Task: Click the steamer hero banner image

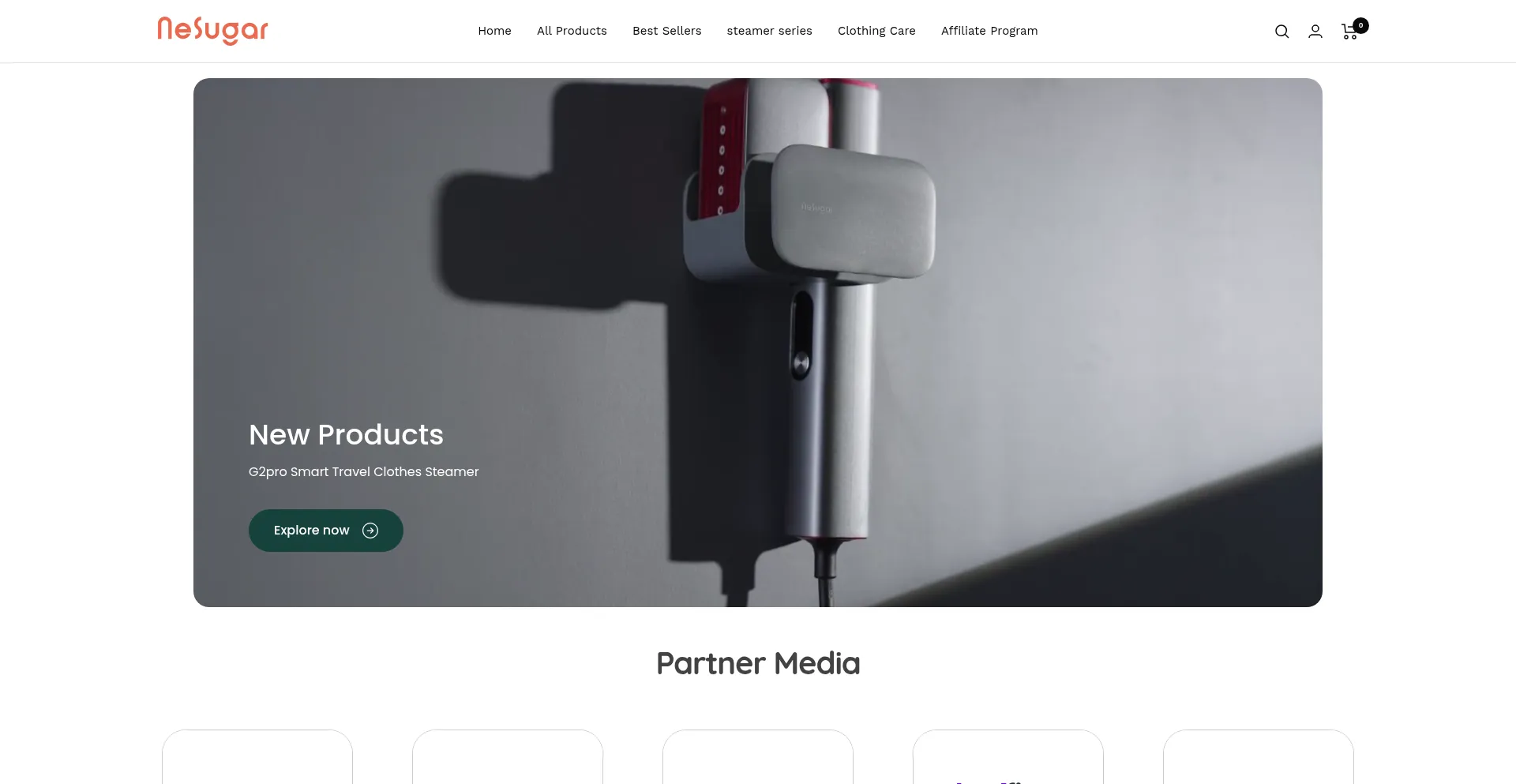Action: 758,343
